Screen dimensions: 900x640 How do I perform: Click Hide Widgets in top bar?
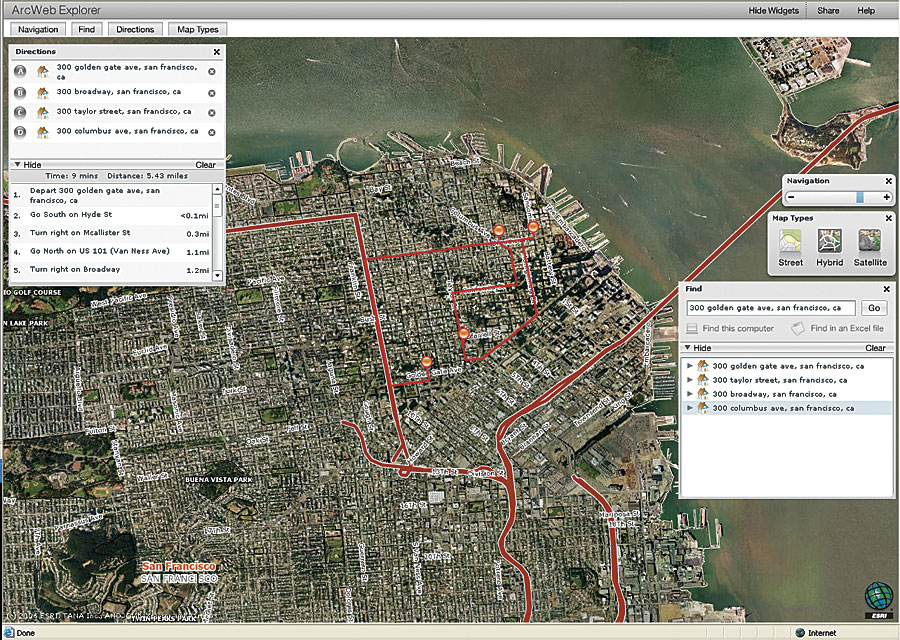click(x=773, y=10)
